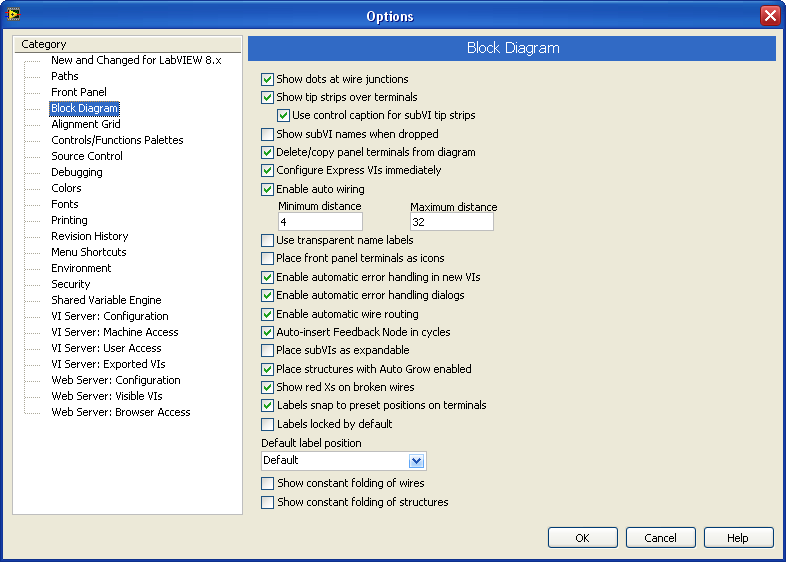Uncheck Use control caption for subVI tip strips
Image resolution: width=786 pixels, height=562 pixels.
coord(284,115)
